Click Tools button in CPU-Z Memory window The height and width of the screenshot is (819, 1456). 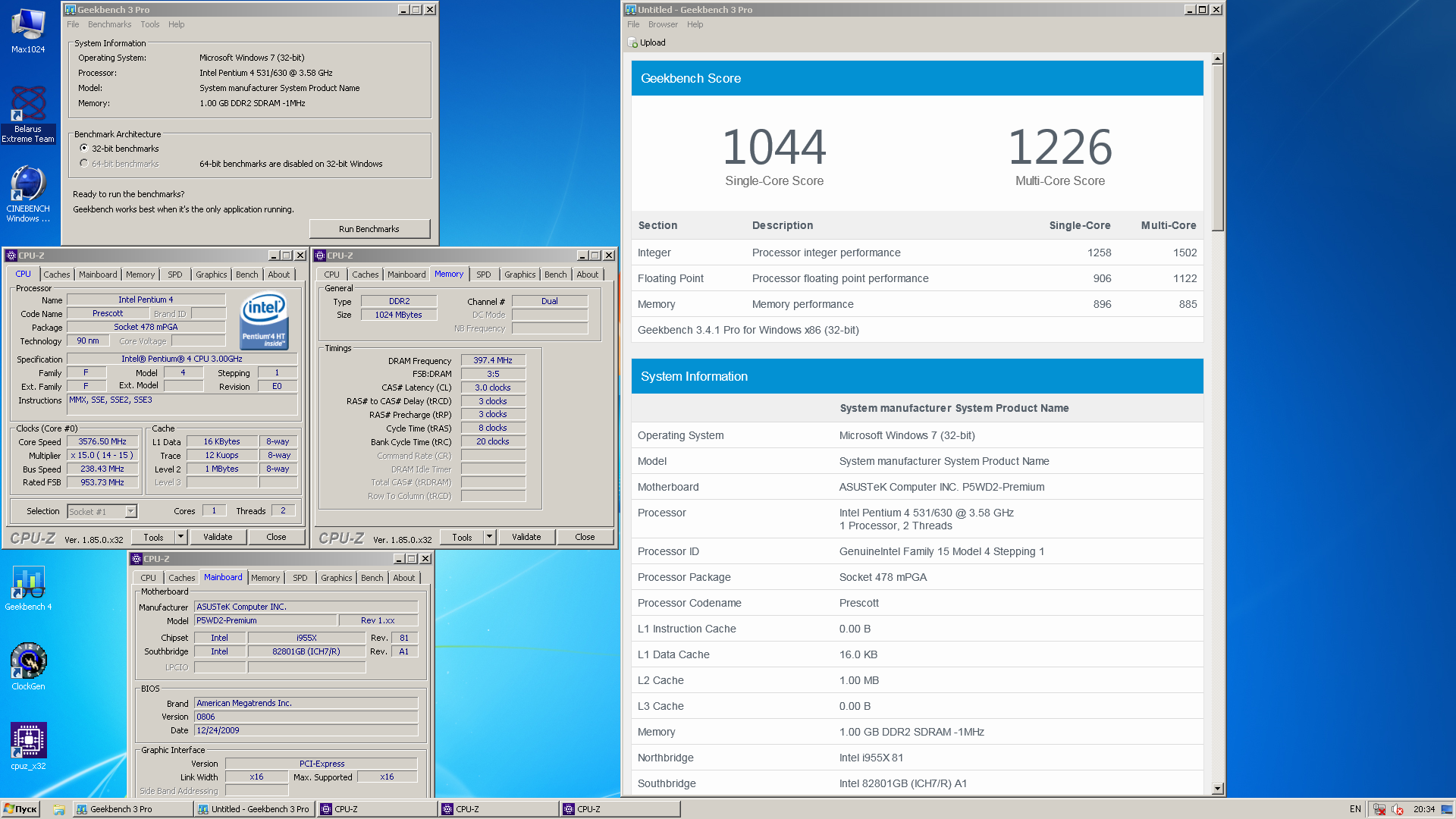(463, 537)
